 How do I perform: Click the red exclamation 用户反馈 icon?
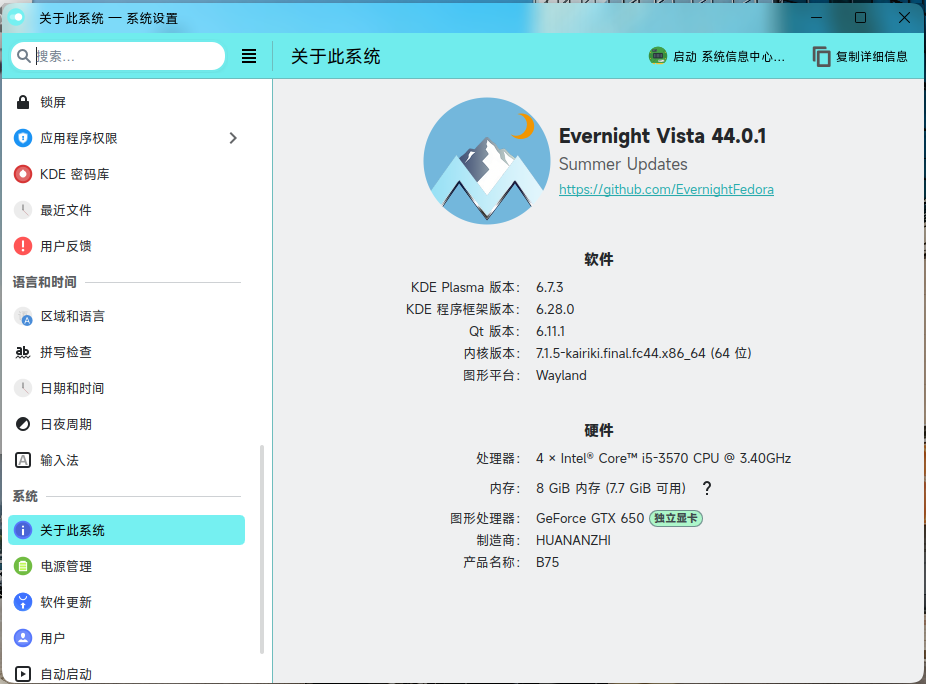[23, 246]
